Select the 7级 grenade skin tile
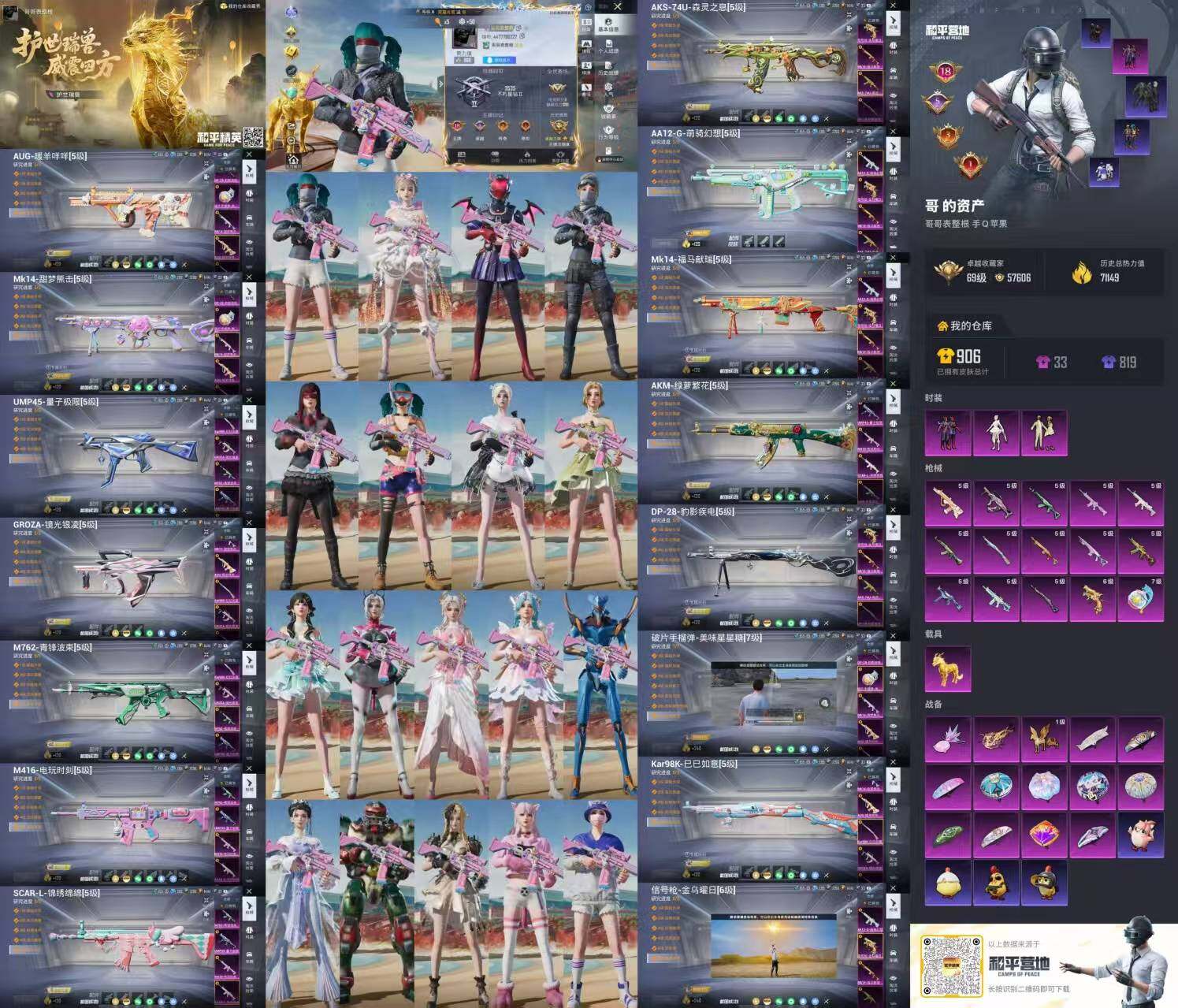 (x=1140, y=598)
